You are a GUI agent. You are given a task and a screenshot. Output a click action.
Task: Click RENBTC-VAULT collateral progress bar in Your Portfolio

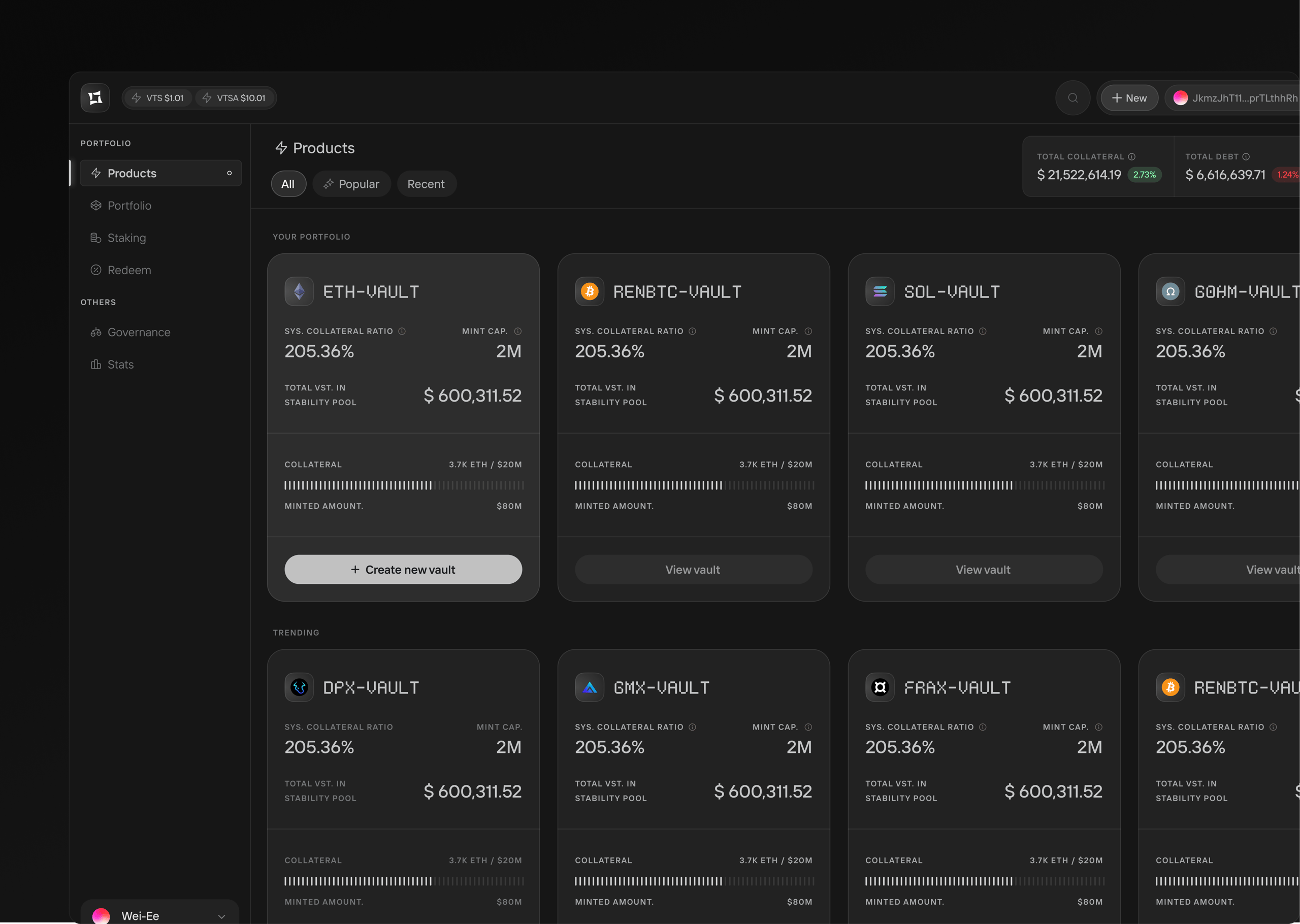point(694,485)
